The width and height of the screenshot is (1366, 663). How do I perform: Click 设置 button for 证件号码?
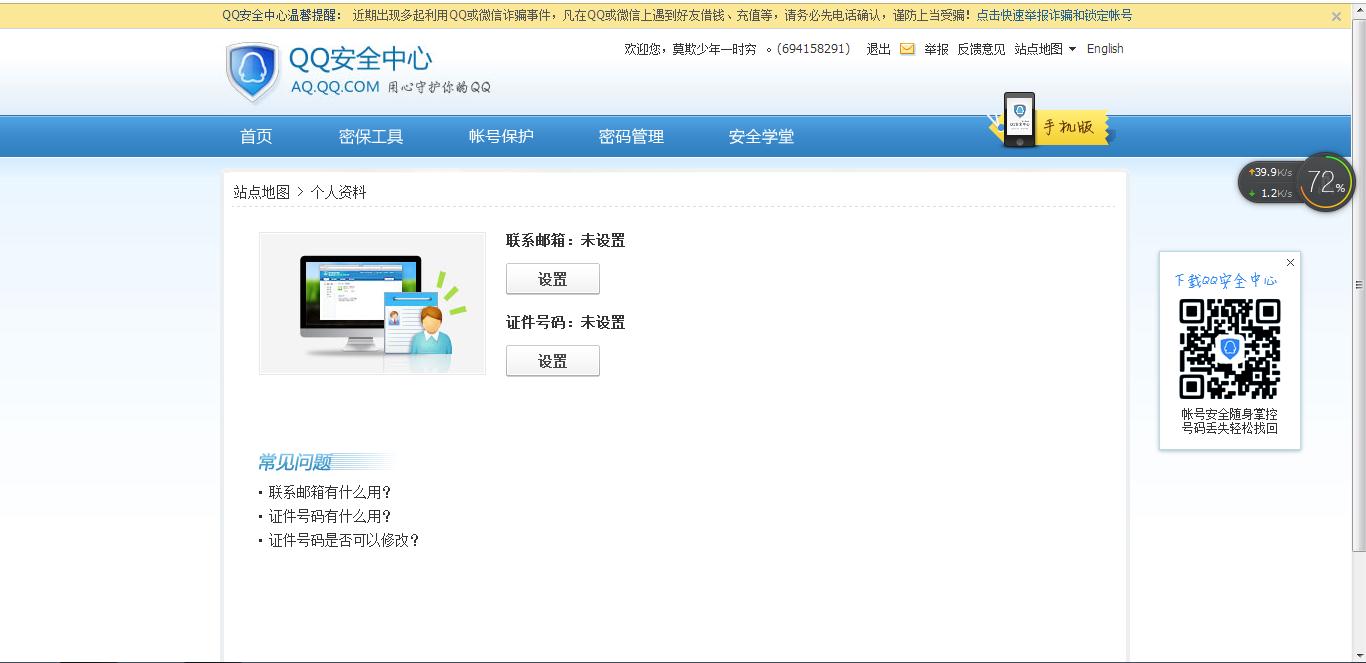coord(553,361)
